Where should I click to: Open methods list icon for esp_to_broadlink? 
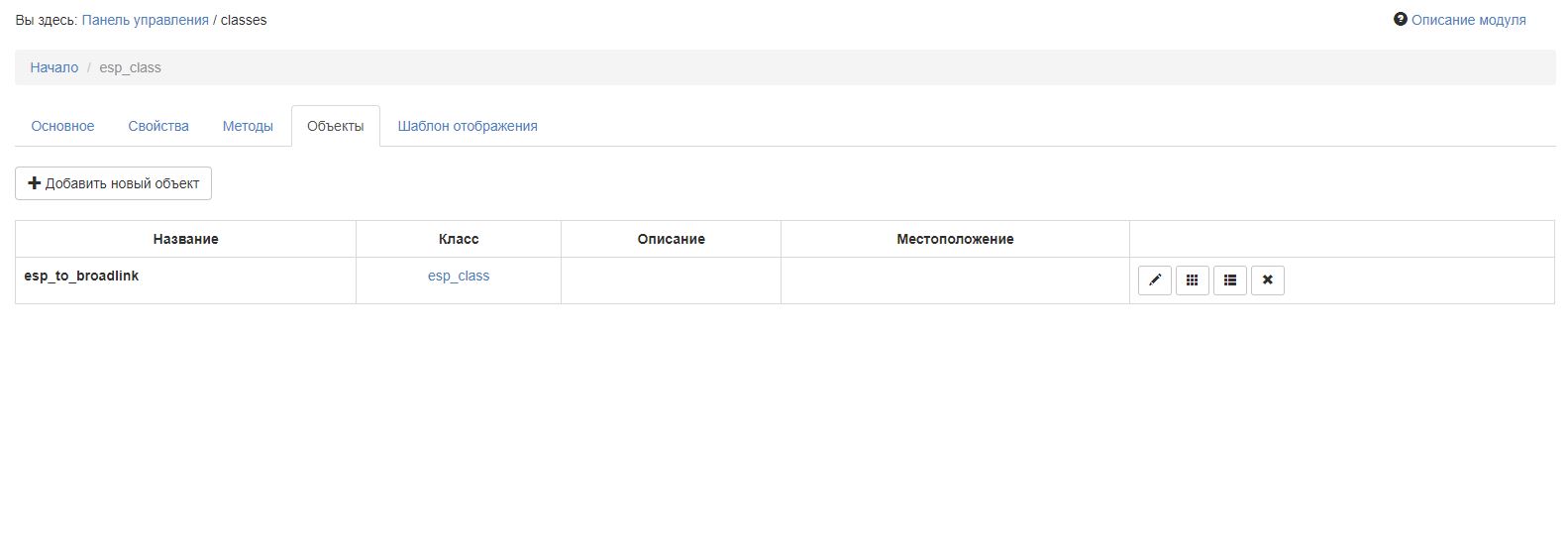(x=1230, y=280)
